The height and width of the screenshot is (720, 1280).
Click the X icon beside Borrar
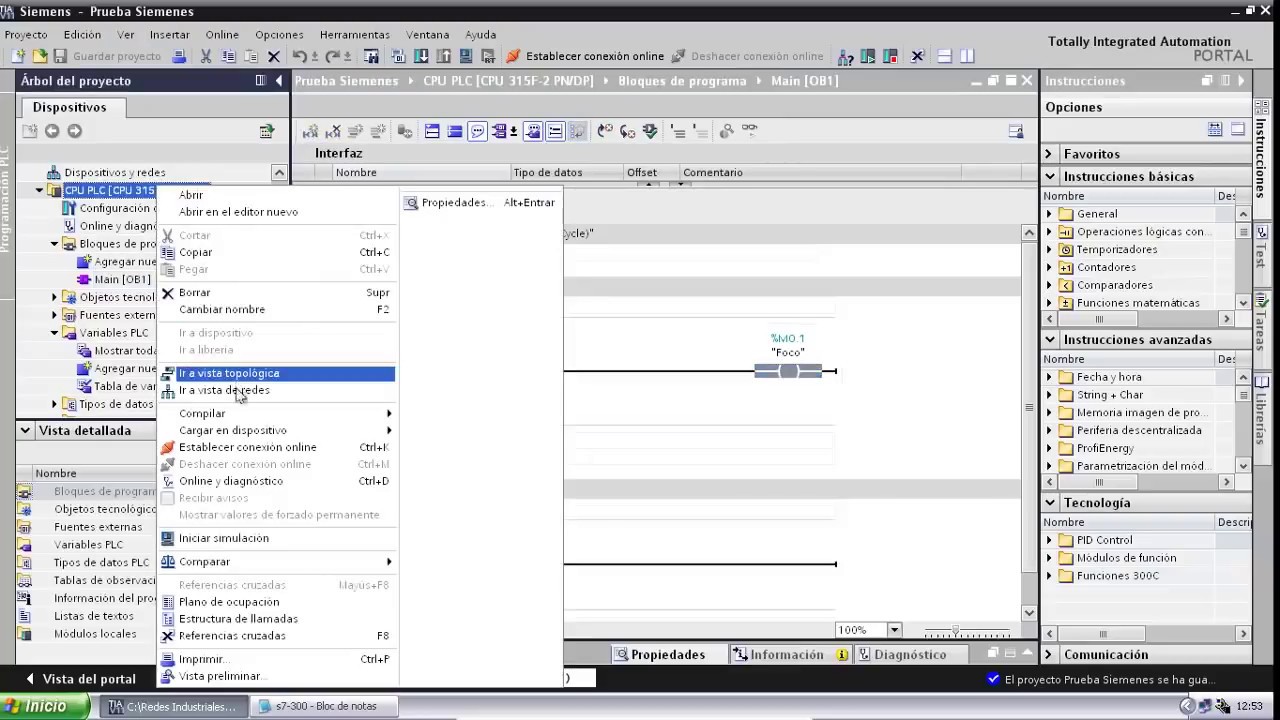point(168,293)
